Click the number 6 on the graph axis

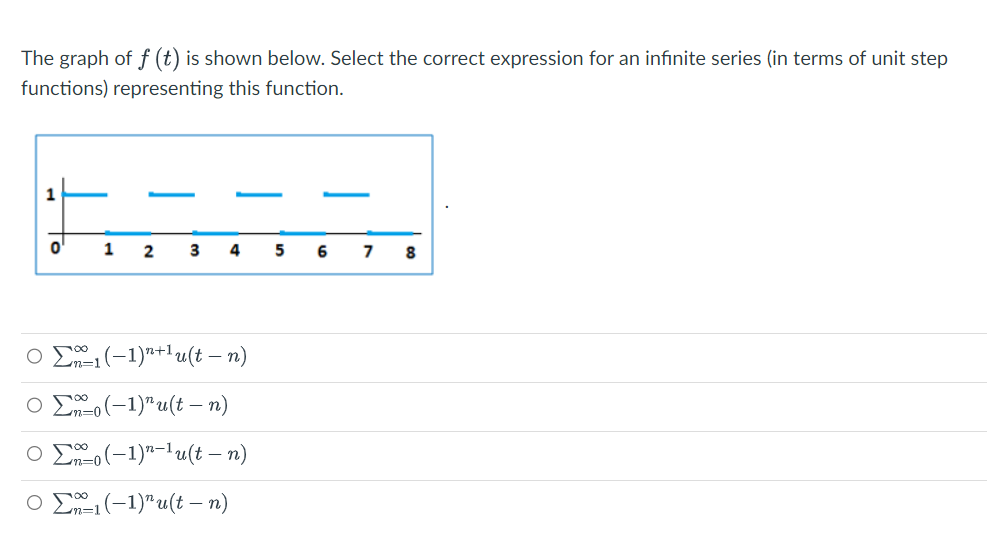(x=321, y=252)
